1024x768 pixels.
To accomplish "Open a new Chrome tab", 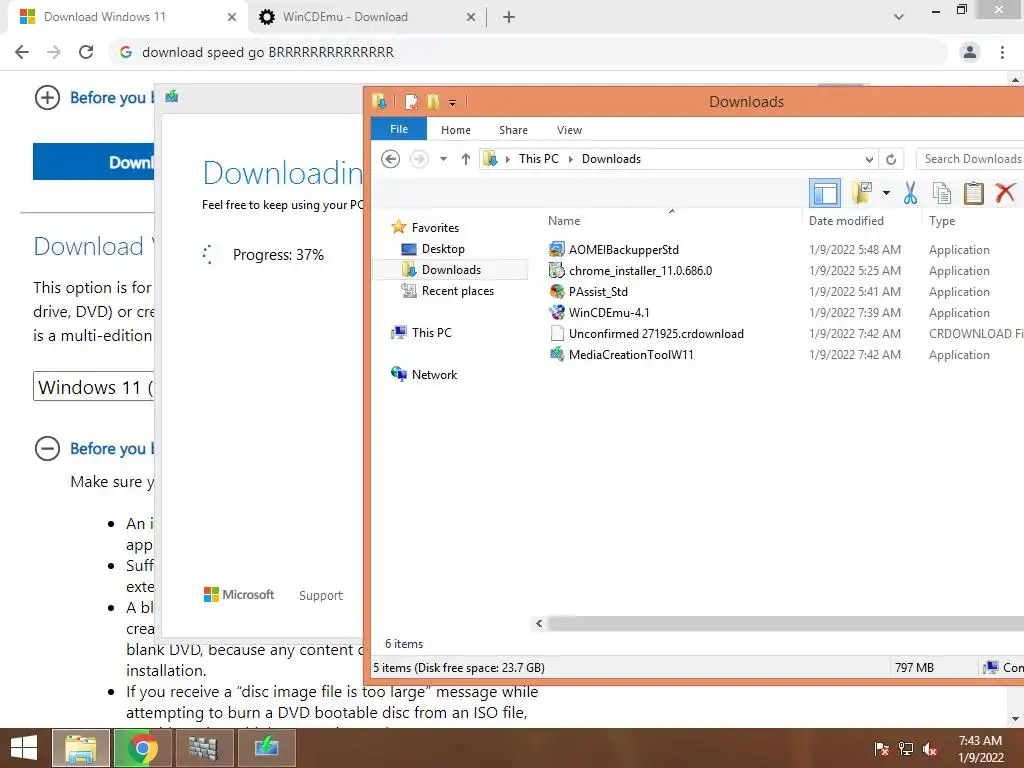I will (x=509, y=17).
